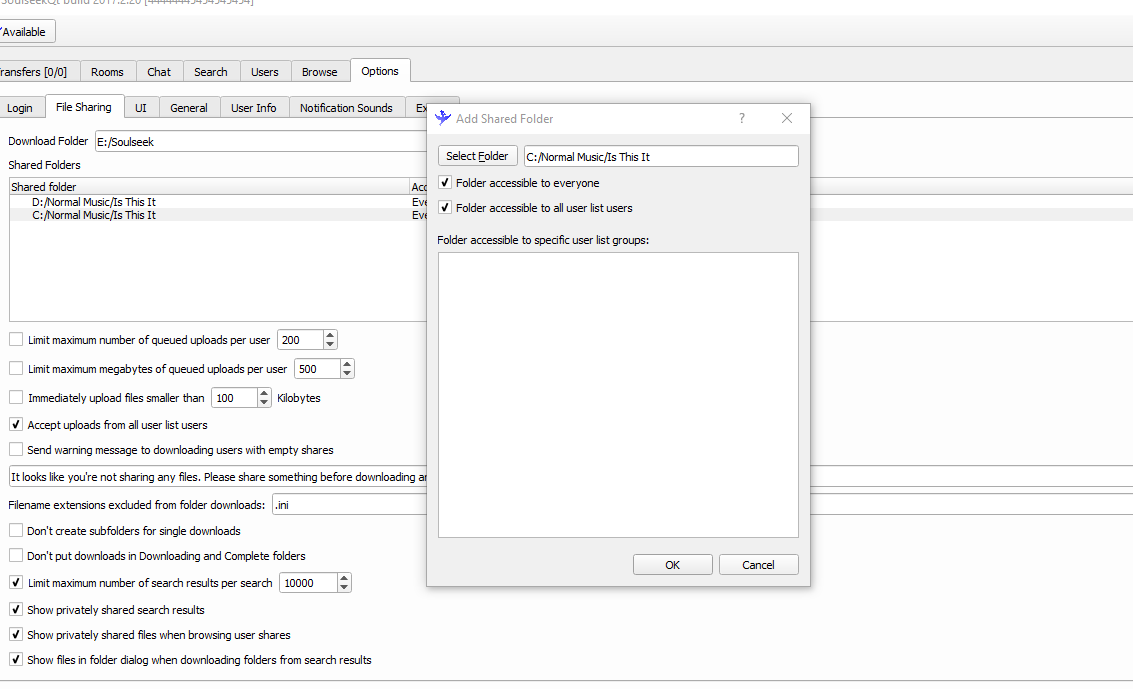Click the empty shares warning message field

pos(218,477)
